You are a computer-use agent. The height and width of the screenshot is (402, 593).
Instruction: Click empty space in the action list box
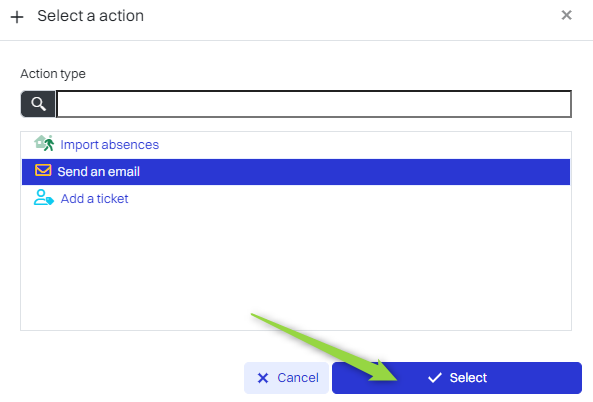(296, 270)
